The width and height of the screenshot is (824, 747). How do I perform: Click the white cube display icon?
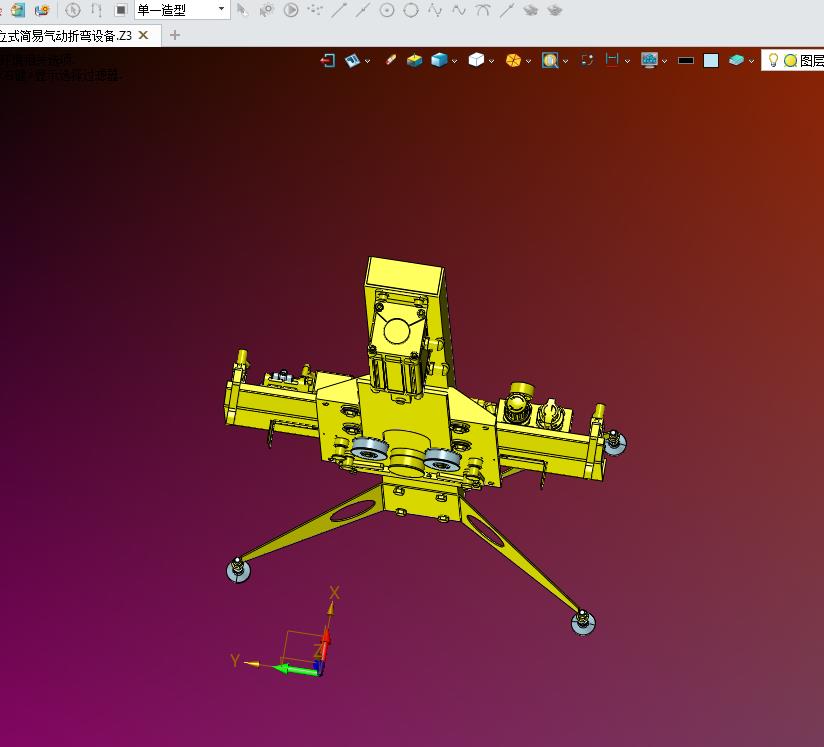(476, 61)
